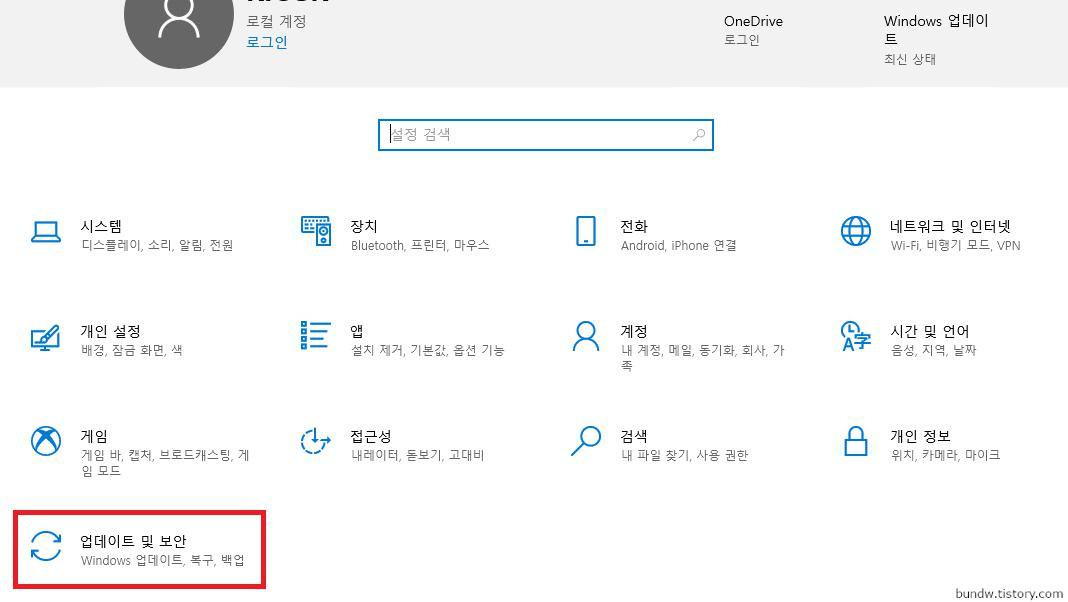
Task: Click the Windows 업데이트, 복구, 백업 description
Action: [163, 560]
